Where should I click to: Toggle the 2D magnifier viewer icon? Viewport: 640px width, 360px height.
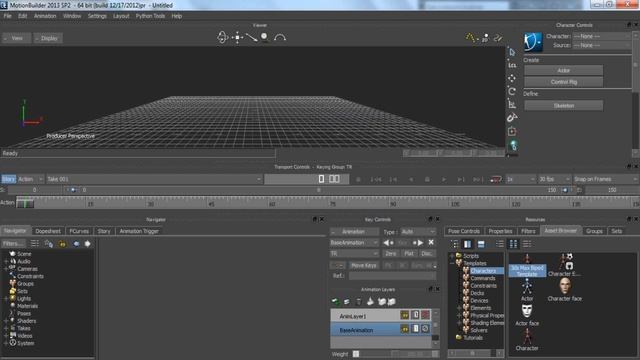click(x=485, y=38)
